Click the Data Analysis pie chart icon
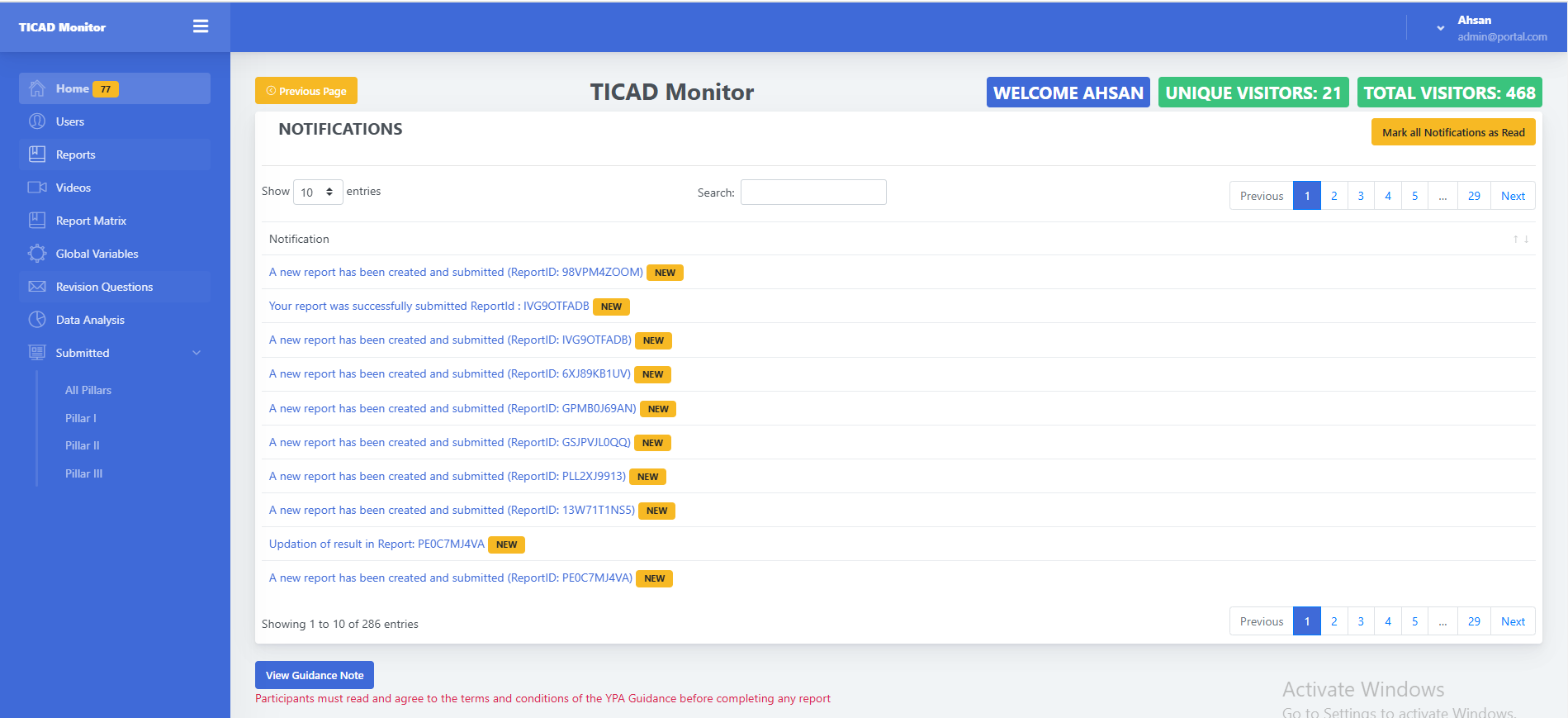This screenshot has height=718, width=1568. click(x=37, y=320)
